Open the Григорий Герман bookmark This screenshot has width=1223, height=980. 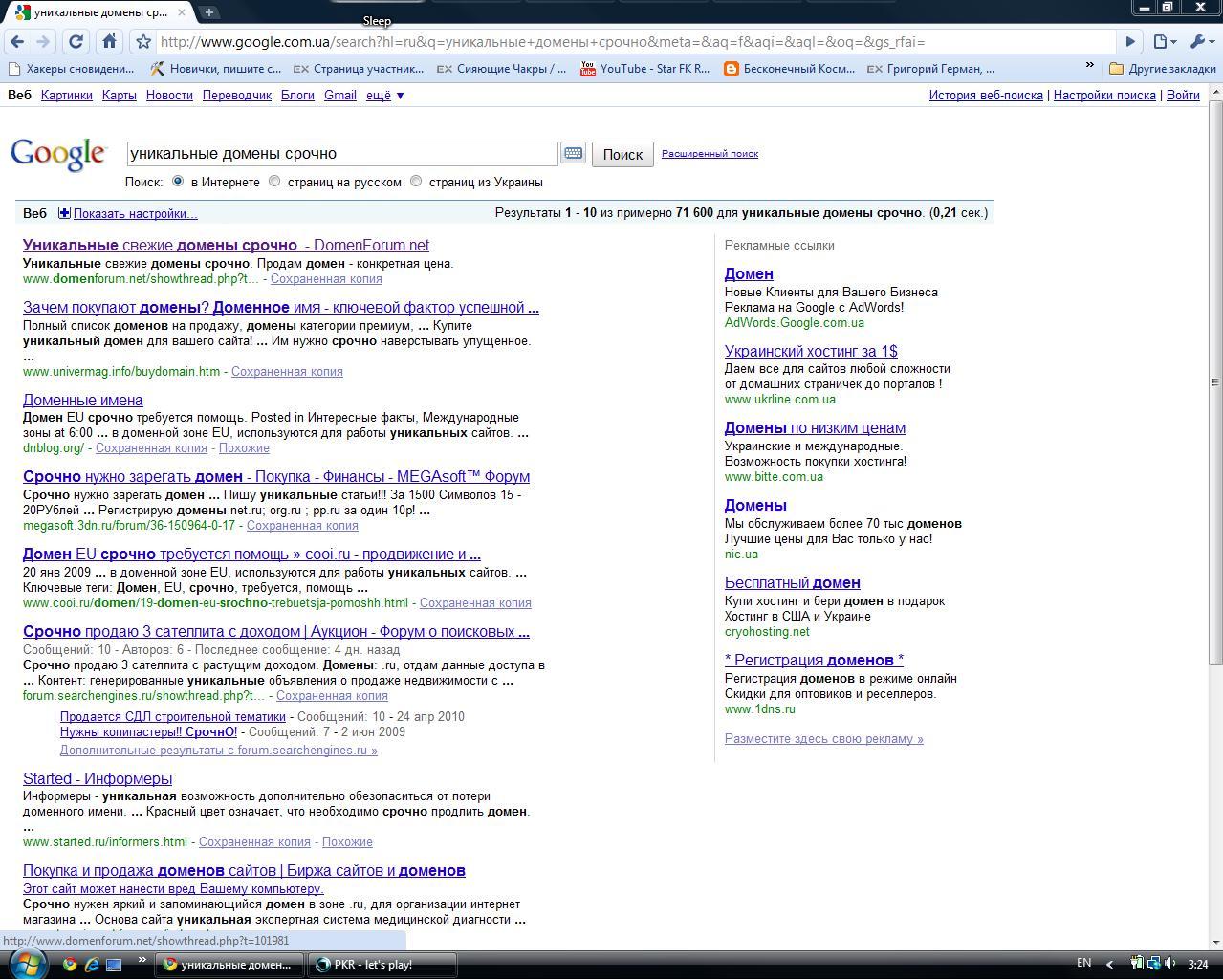pos(930,69)
